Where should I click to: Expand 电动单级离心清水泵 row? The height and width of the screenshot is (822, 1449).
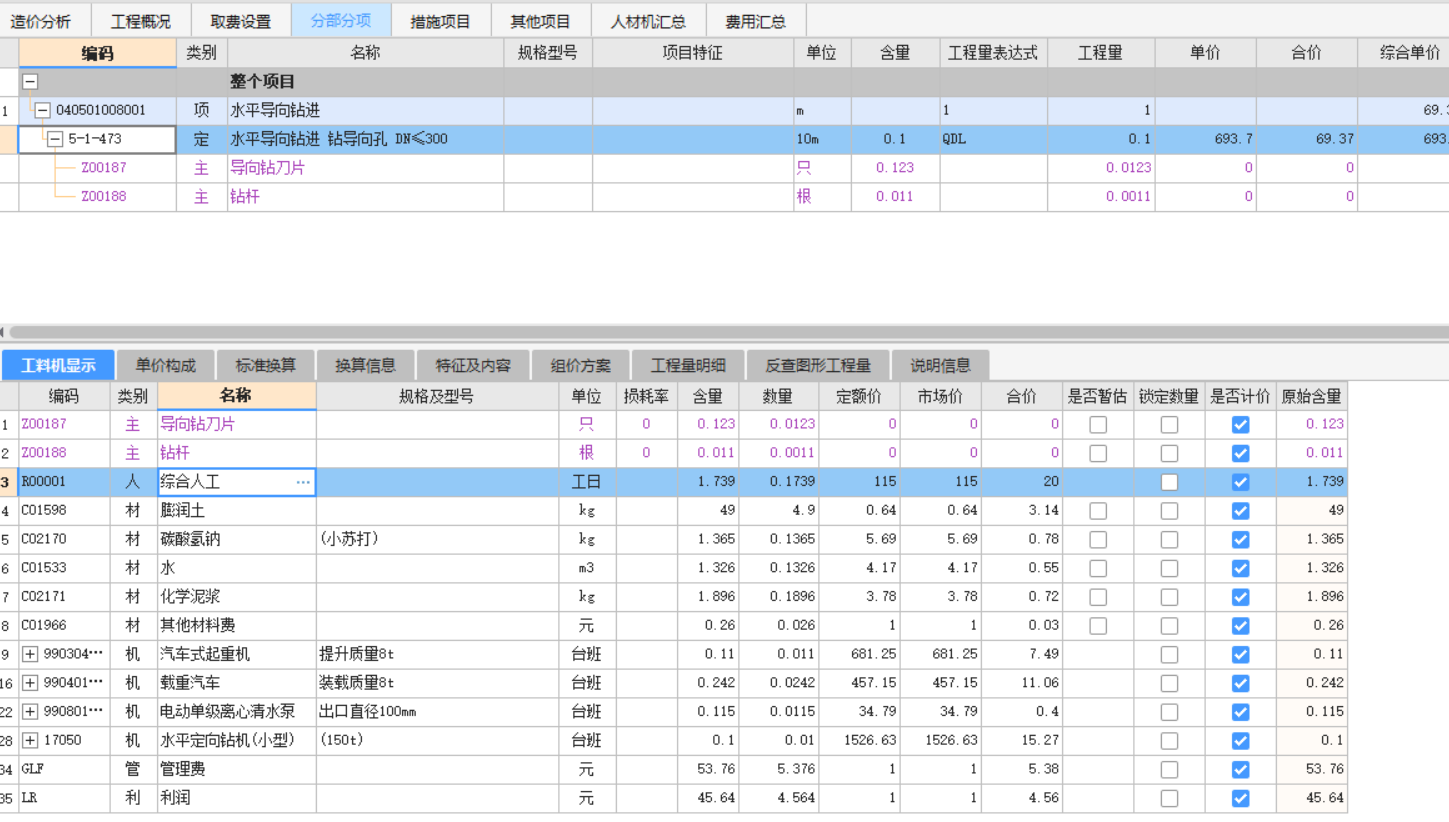(30, 712)
